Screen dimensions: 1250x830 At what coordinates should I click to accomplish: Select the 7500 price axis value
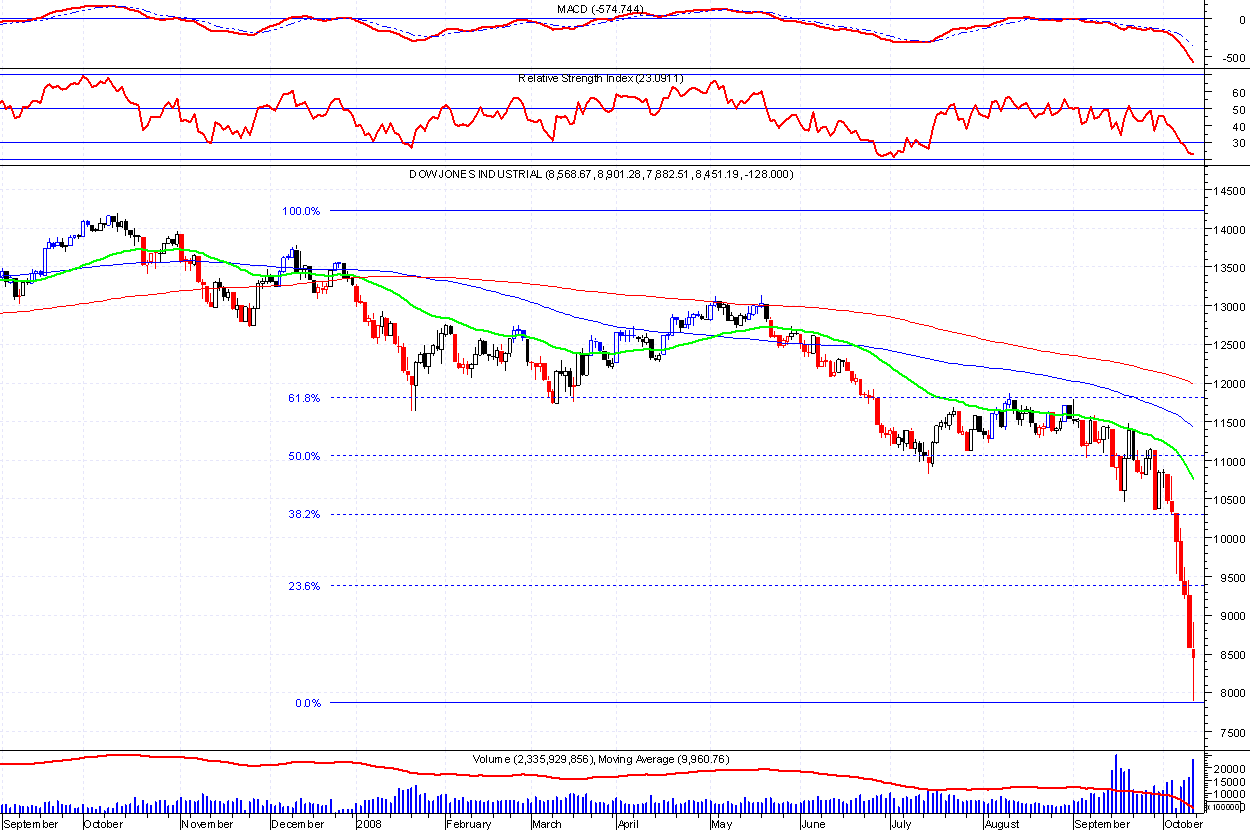pyautogui.click(x=1230, y=733)
